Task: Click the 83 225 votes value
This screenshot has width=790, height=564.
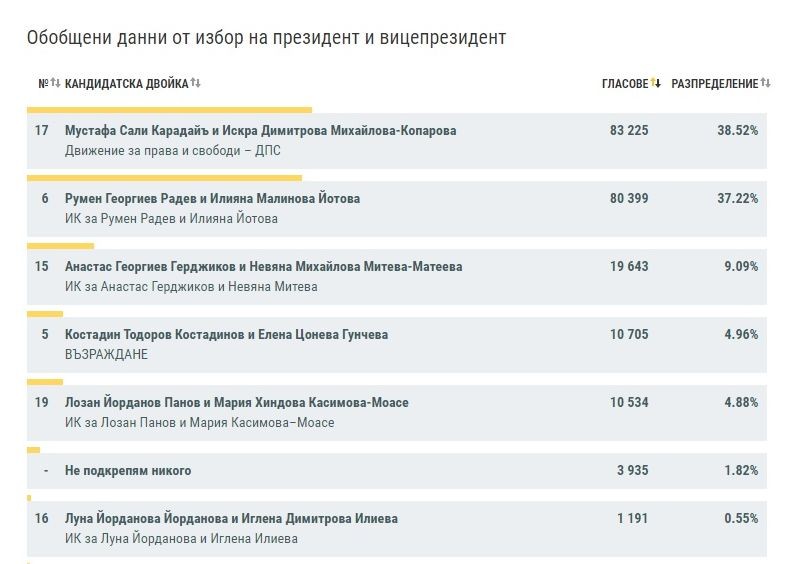Action: pos(629,131)
